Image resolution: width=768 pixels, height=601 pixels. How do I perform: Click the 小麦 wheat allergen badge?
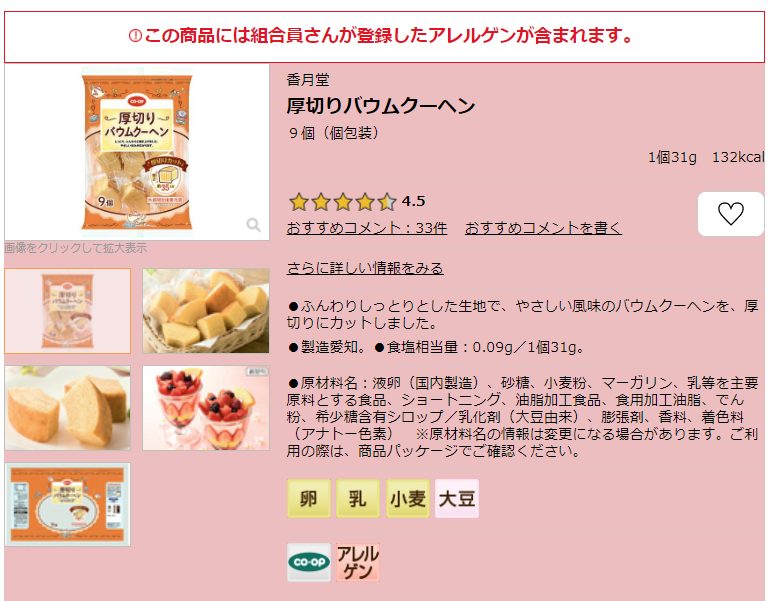coord(408,499)
